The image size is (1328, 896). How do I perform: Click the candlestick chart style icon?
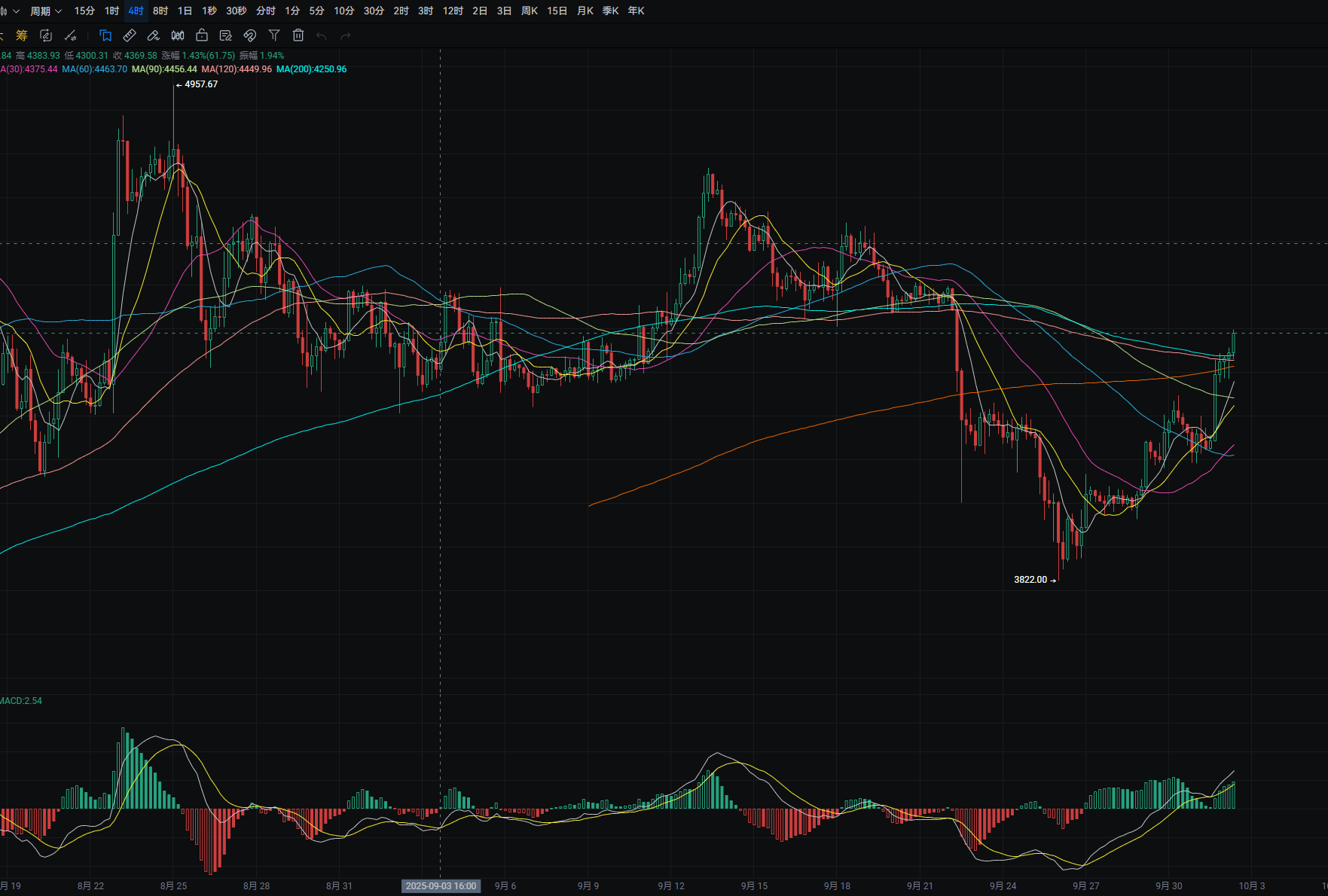tap(178, 35)
